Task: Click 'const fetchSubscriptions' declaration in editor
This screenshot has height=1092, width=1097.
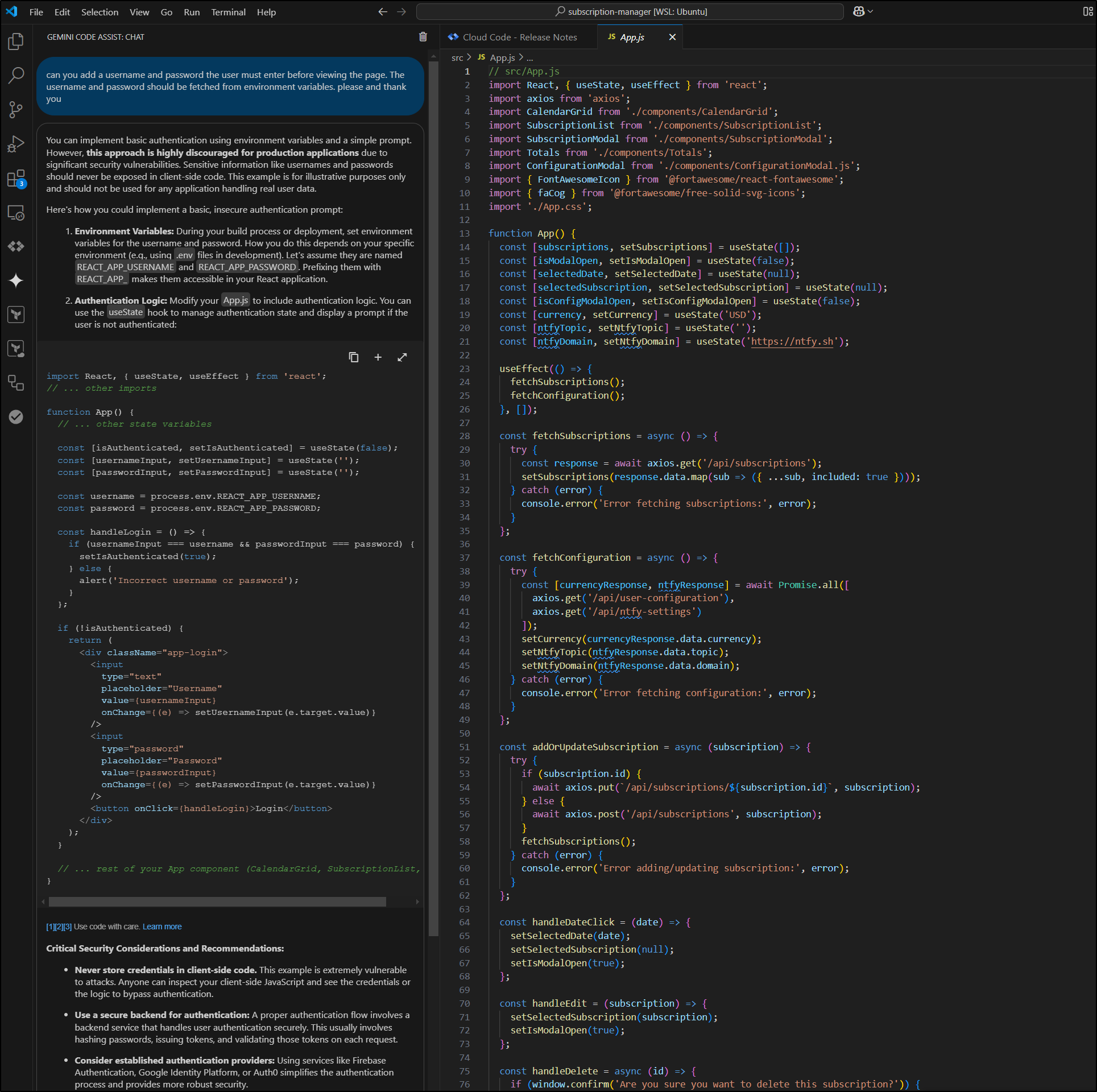Action: point(609,436)
